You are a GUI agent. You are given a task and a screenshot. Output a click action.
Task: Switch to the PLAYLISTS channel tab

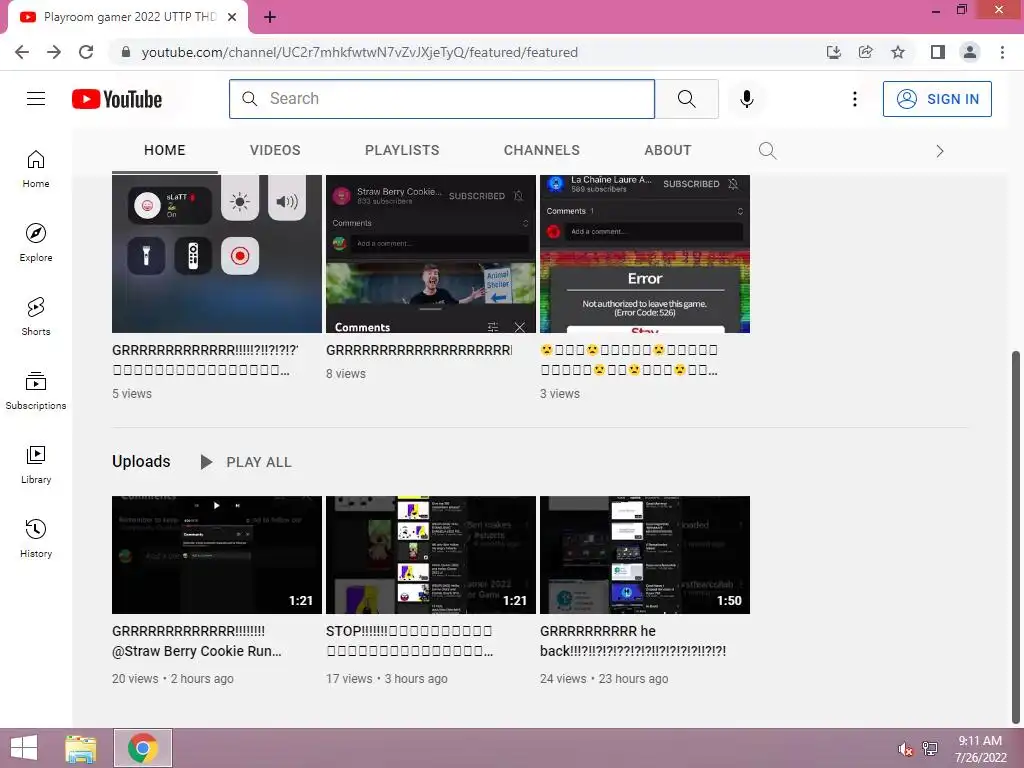click(402, 150)
